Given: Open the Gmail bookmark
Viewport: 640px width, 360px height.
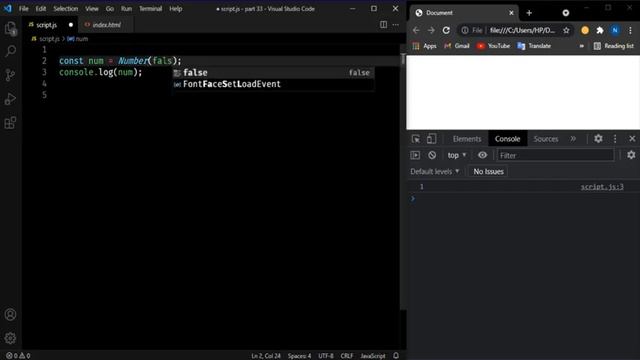Looking at the screenshot, I should click(x=457, y=46).
